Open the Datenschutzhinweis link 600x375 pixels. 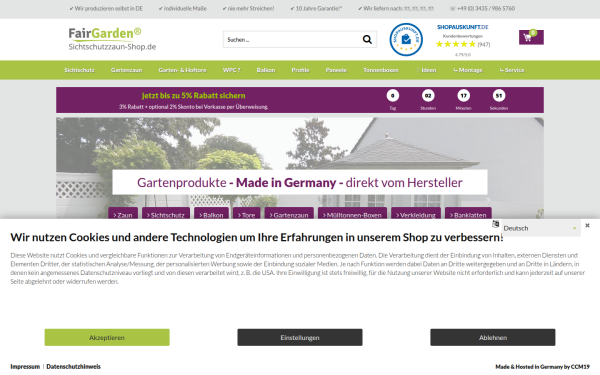(73, 367)
